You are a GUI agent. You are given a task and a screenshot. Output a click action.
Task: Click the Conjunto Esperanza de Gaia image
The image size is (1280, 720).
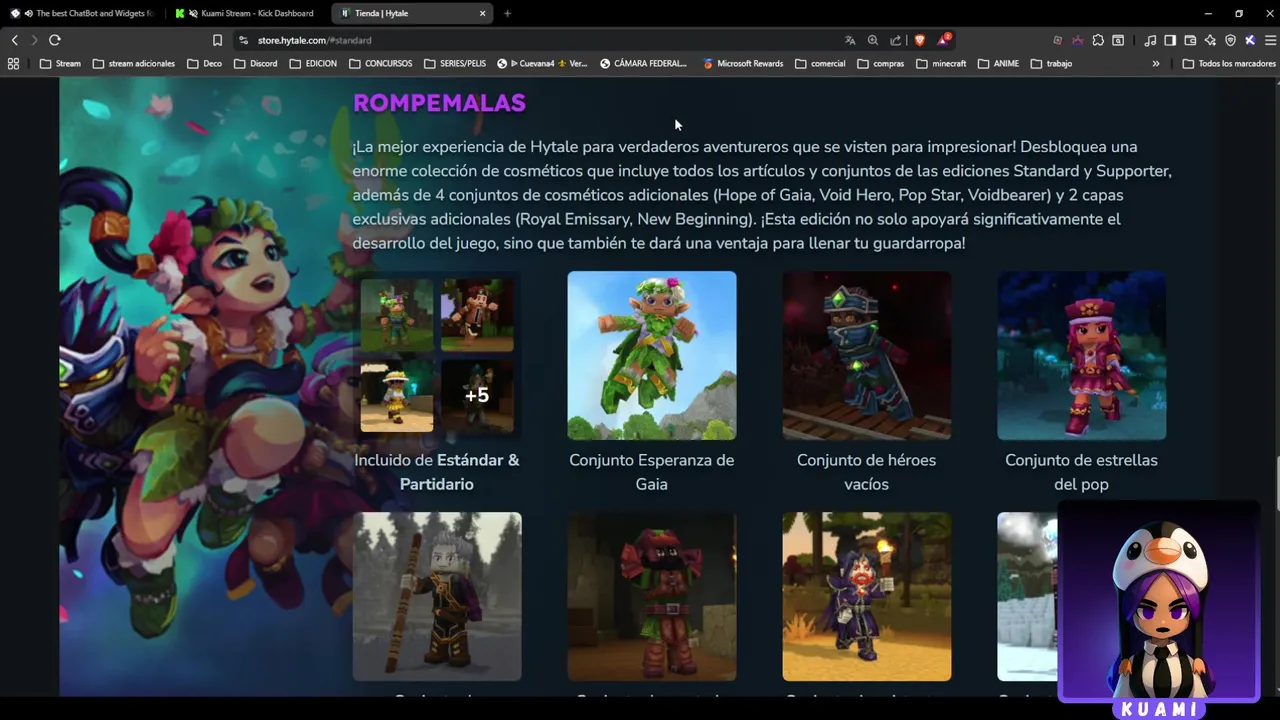pyautogui.click(x=652, y=355)
